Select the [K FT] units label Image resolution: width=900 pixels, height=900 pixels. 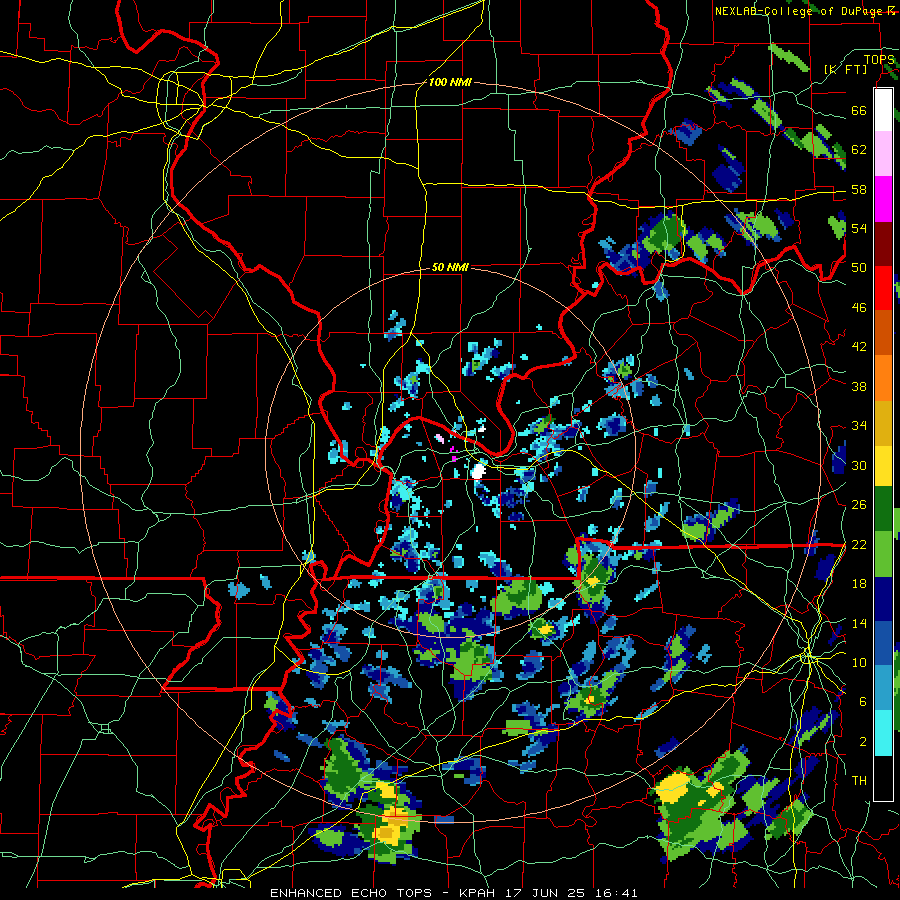(845, 70)
